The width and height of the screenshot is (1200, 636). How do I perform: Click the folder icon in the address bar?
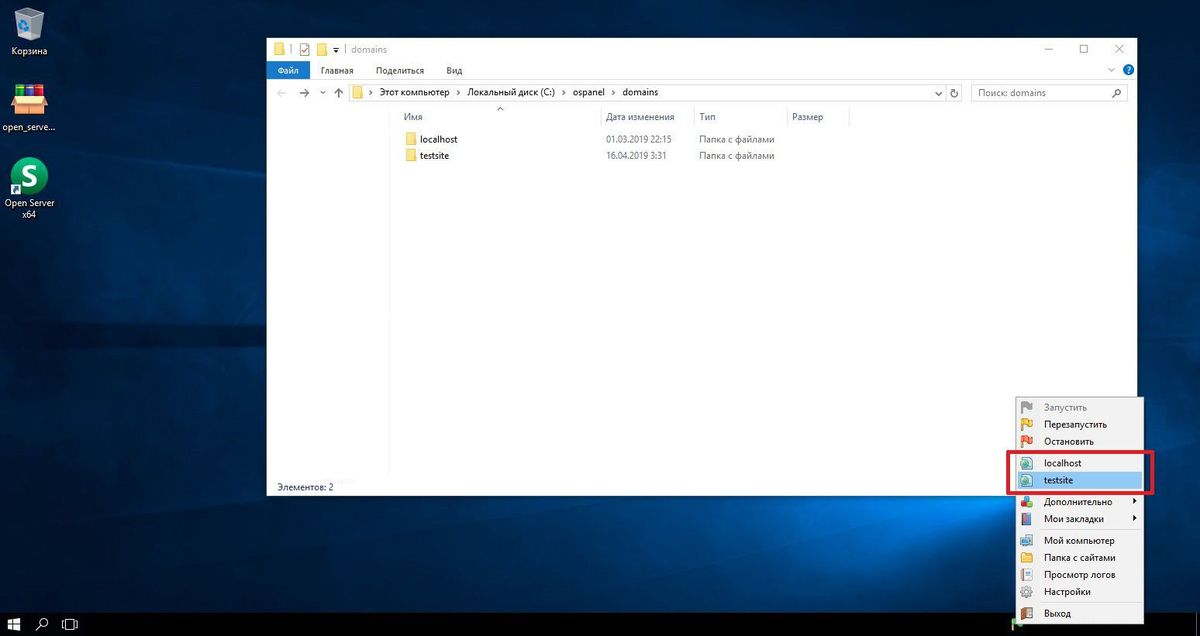pyautogui.click(x=358, y=92)
